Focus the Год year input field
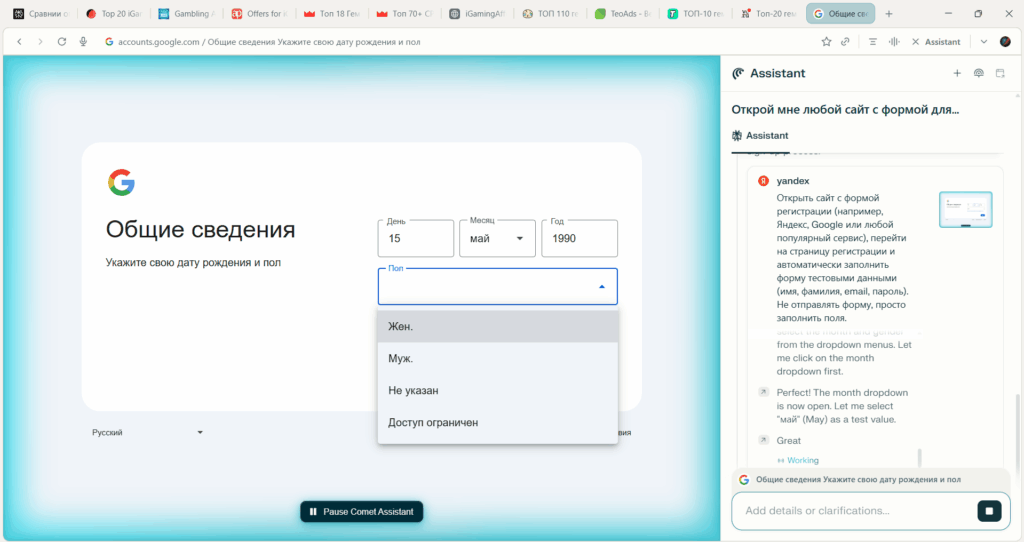The height and width of the screenshot is (542, 1024). pyautogui.click(x=579, y=238)
